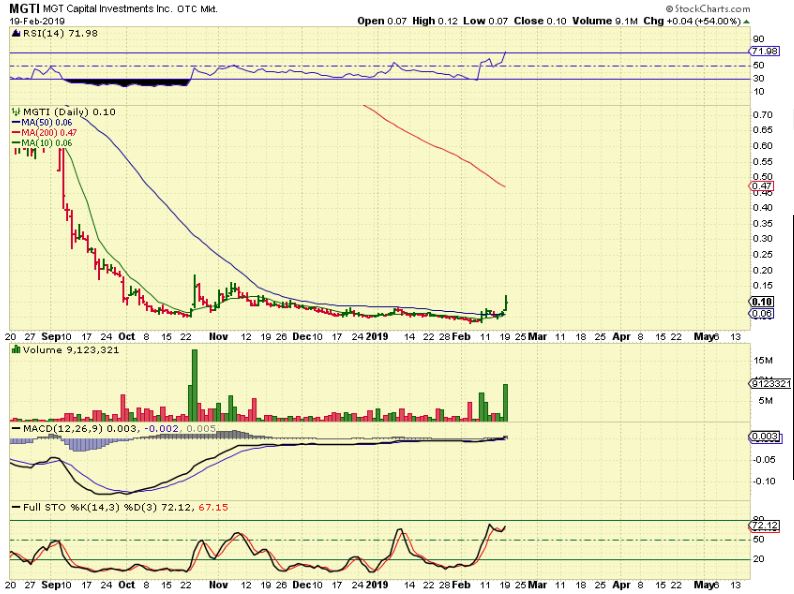
Task: Click the Volume 9.1M header value
Action: click(605, 21)
